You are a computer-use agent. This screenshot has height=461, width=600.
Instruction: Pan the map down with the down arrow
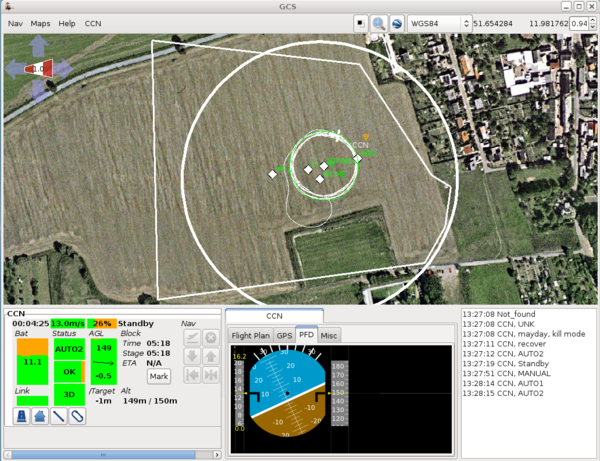coord(38,90)
